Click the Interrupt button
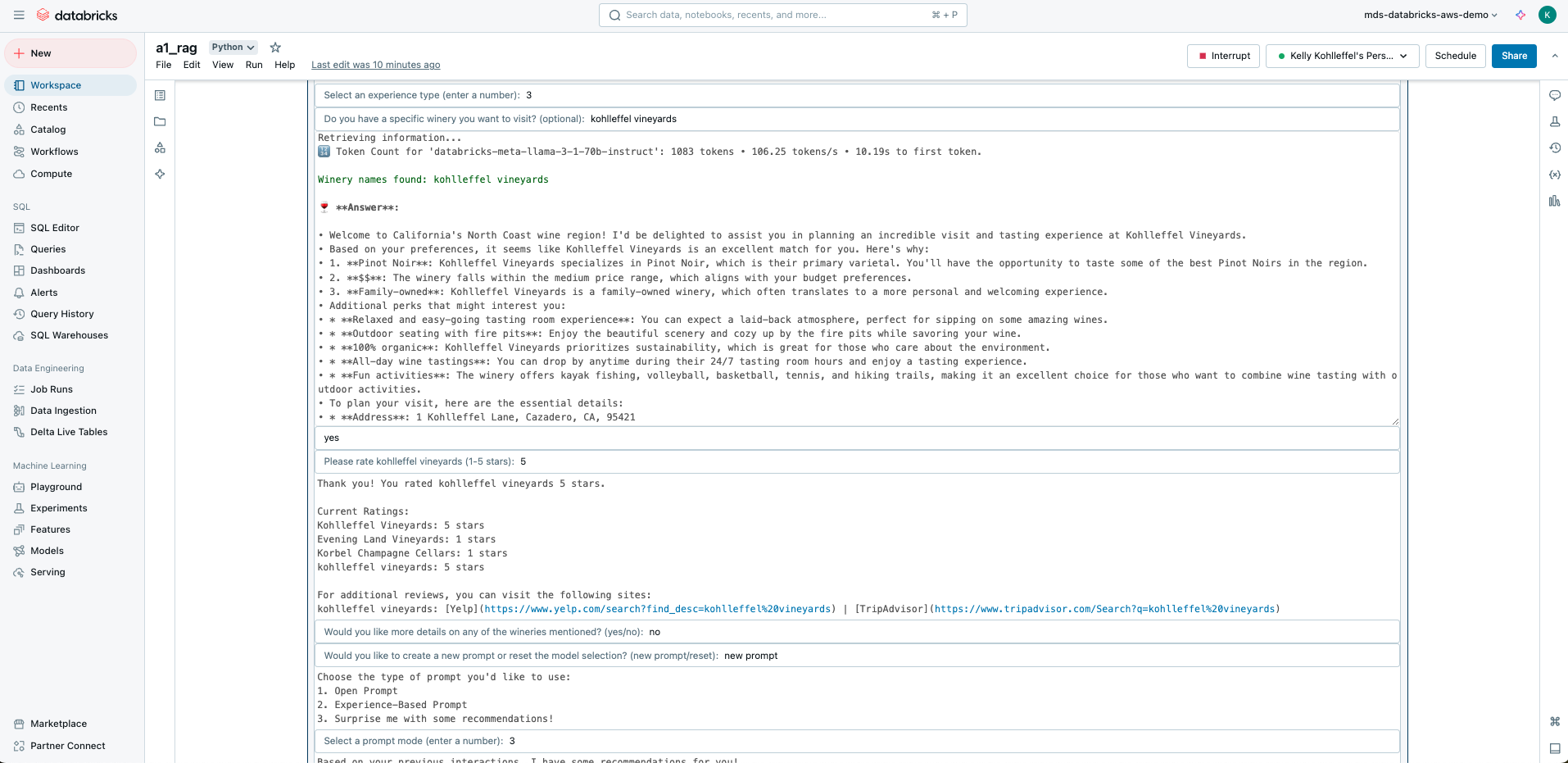 tap(1223, 56)
